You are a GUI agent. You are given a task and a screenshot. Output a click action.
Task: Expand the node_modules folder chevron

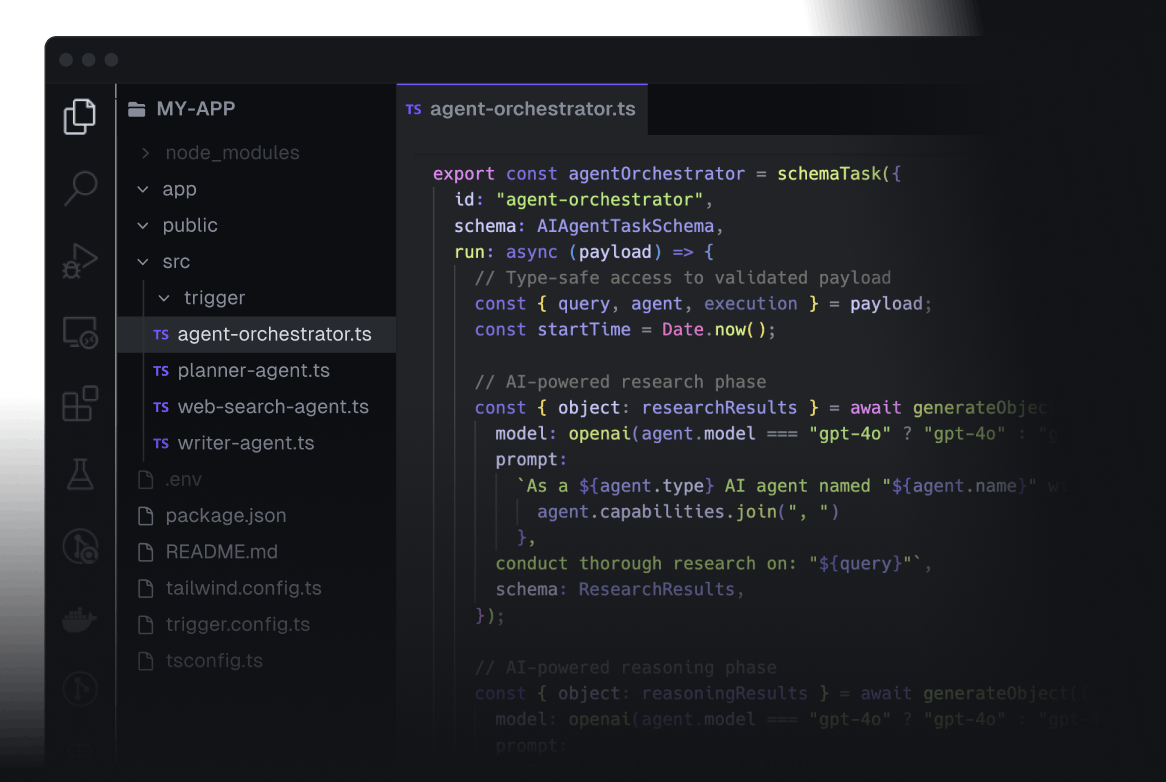[x=146, y=153]
